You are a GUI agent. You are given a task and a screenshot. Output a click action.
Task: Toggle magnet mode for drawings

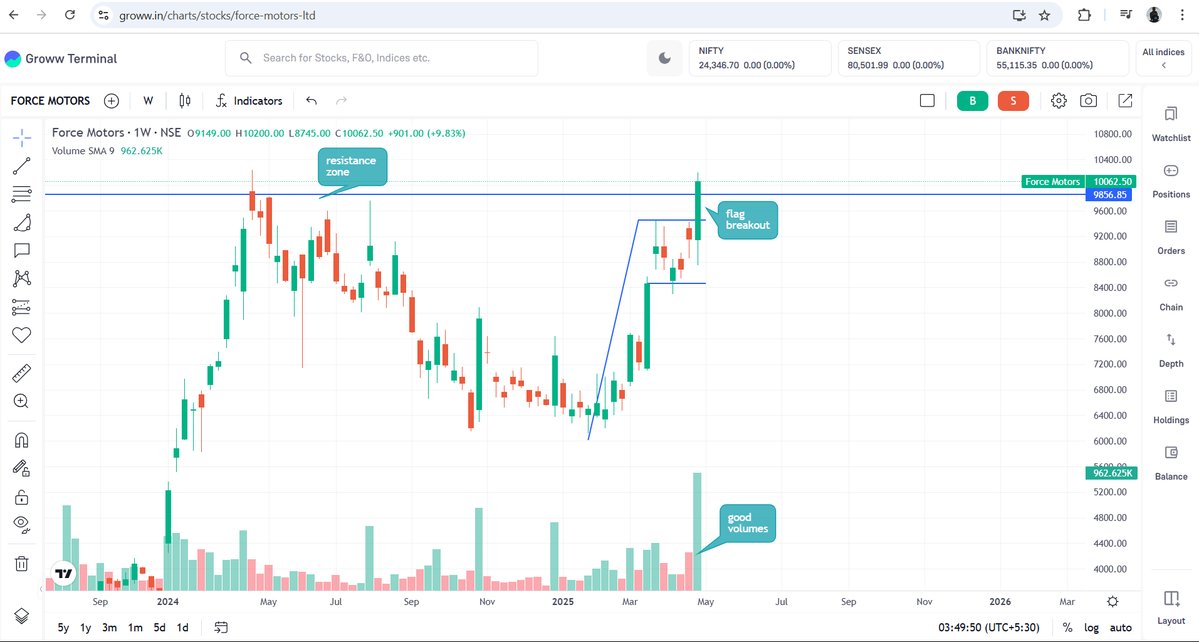21,440
